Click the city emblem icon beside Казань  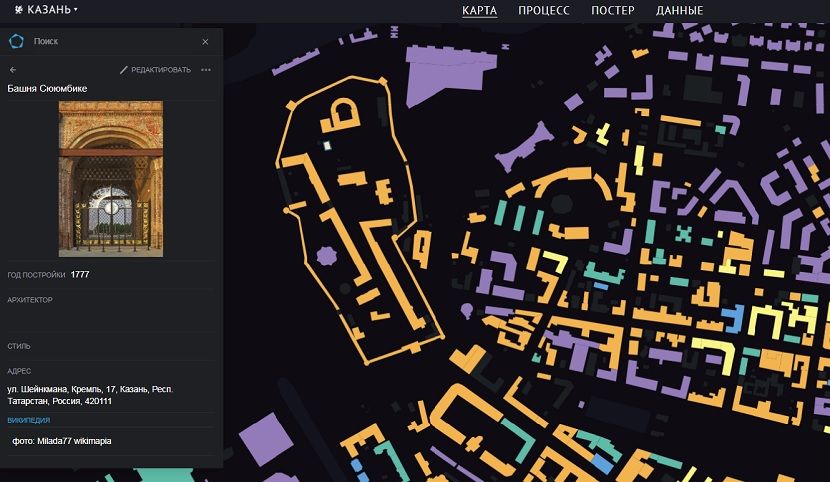pyautogui.click(x=18, y=10)
